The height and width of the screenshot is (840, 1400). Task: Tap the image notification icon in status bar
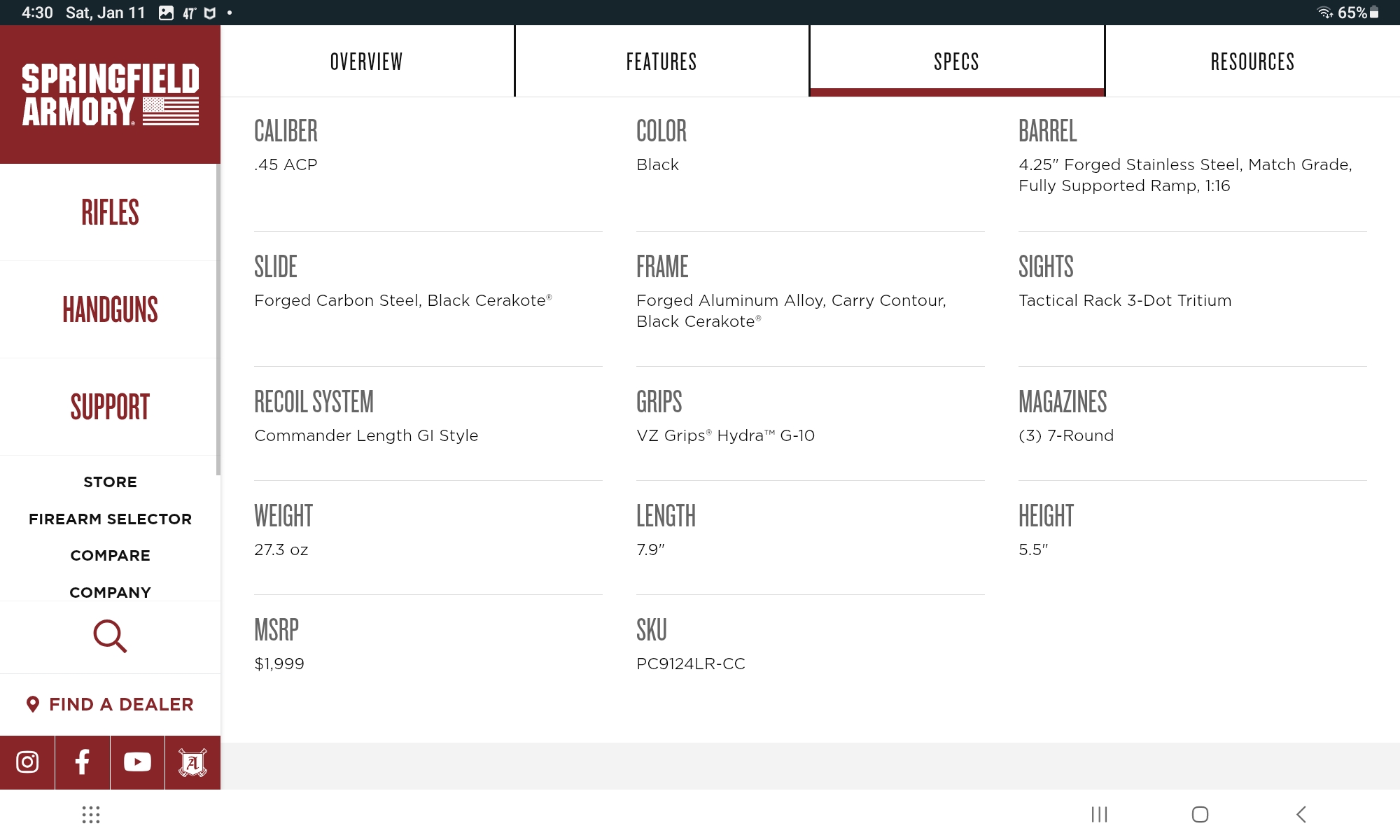coord(166,13)
